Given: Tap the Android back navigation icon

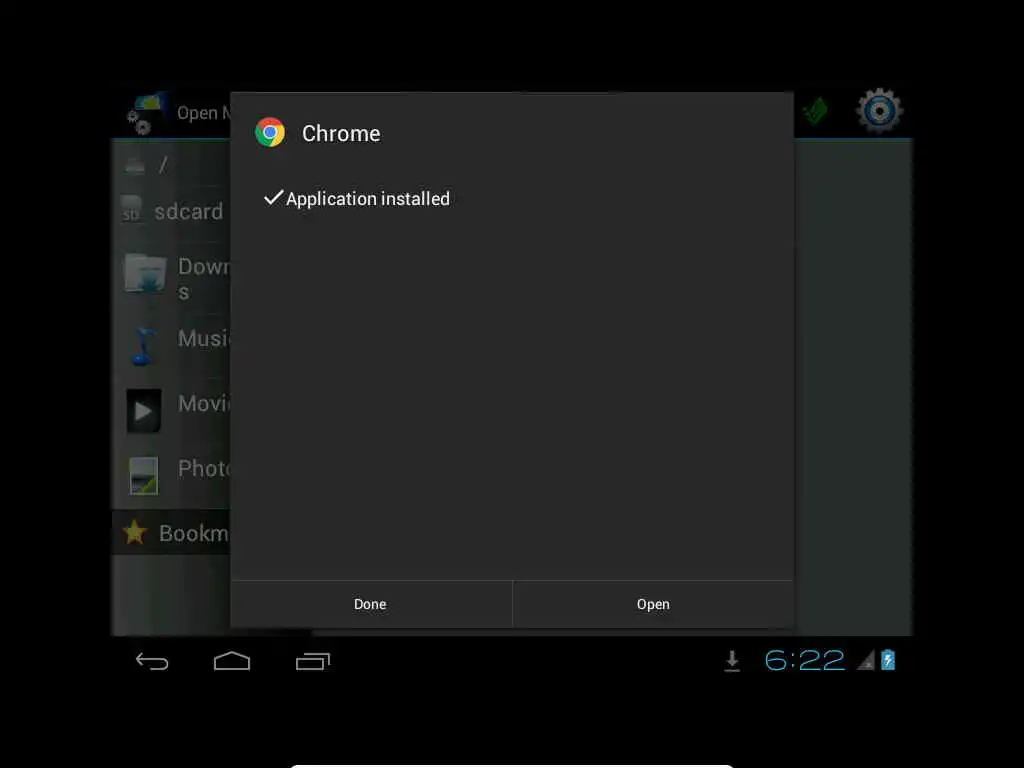Looking at the screenshot, I should 152,662.
